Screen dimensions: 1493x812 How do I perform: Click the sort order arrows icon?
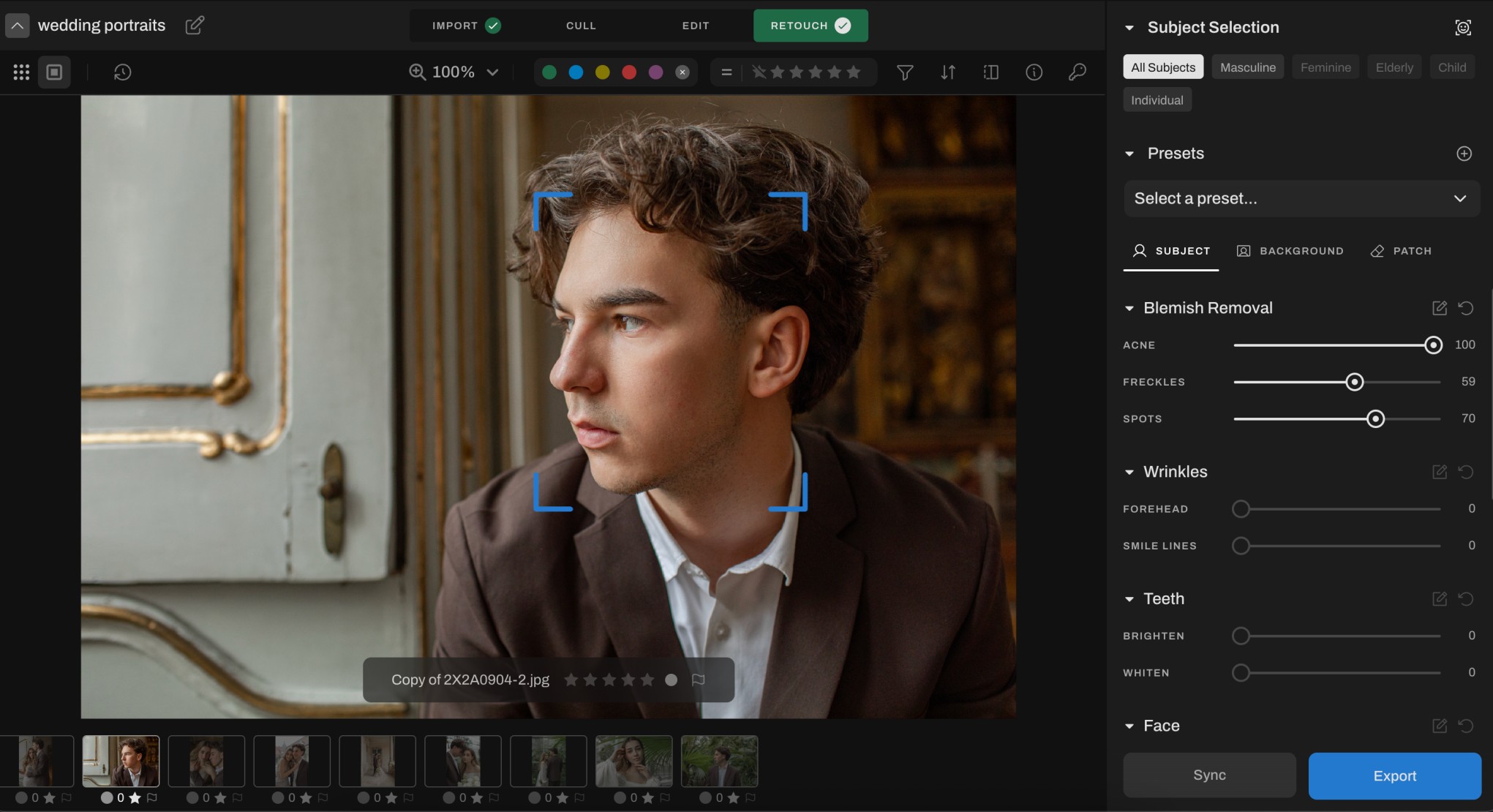pyautogui.click(x=948, y=72)
